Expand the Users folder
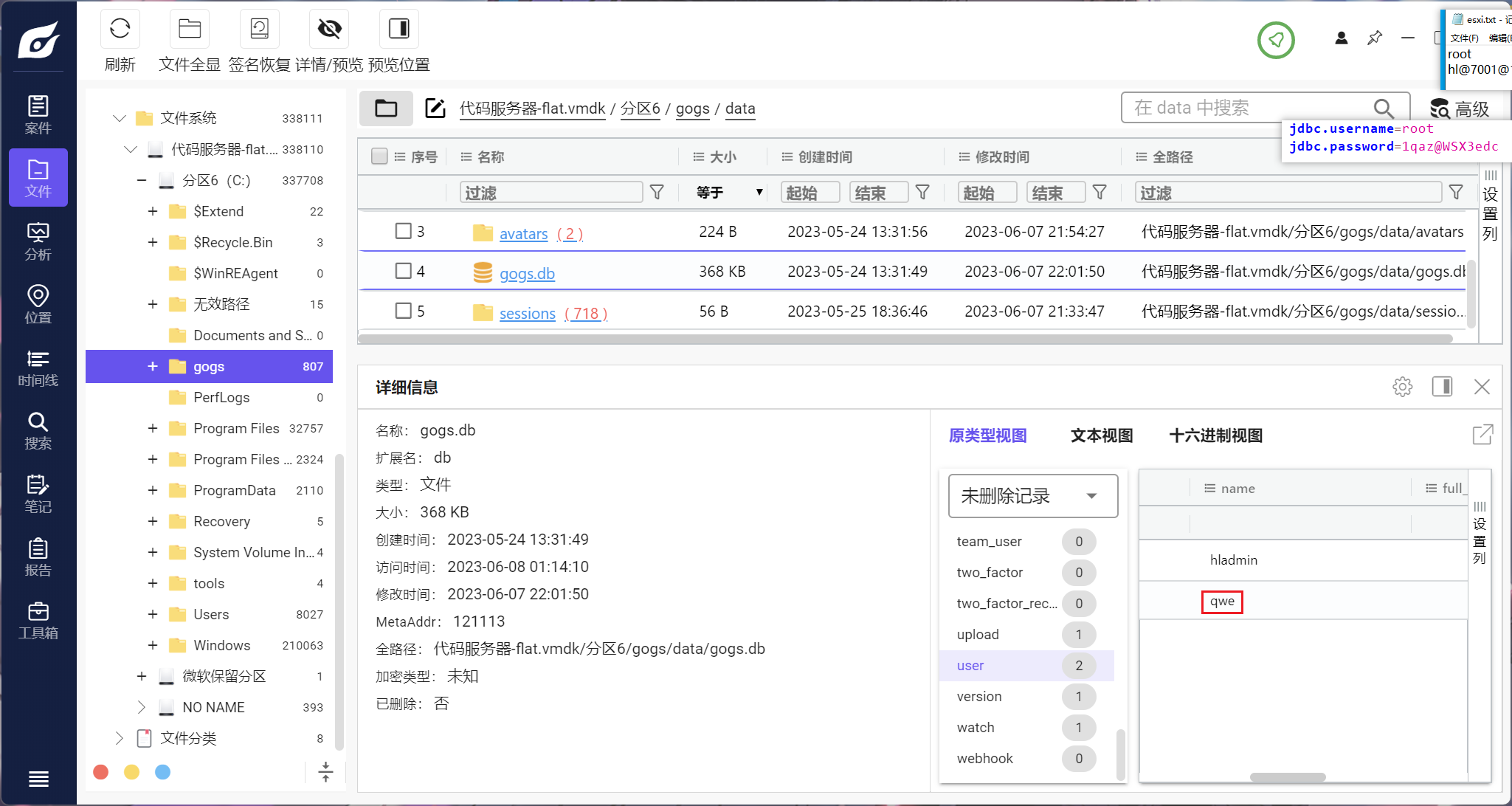Screen dimensions: 1512x806 coord(153,614)
